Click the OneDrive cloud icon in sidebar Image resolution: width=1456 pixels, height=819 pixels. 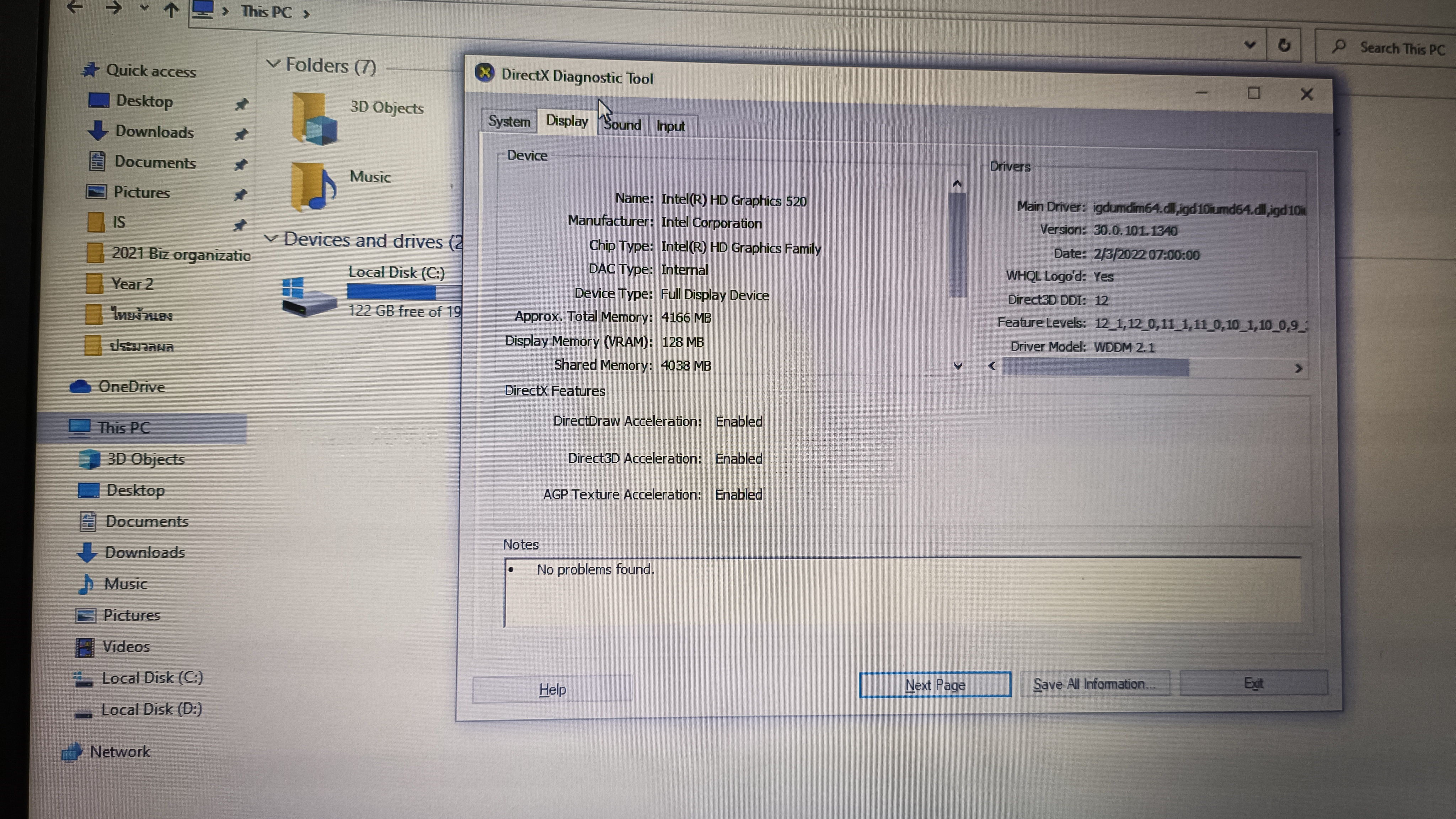click(80, 387)
